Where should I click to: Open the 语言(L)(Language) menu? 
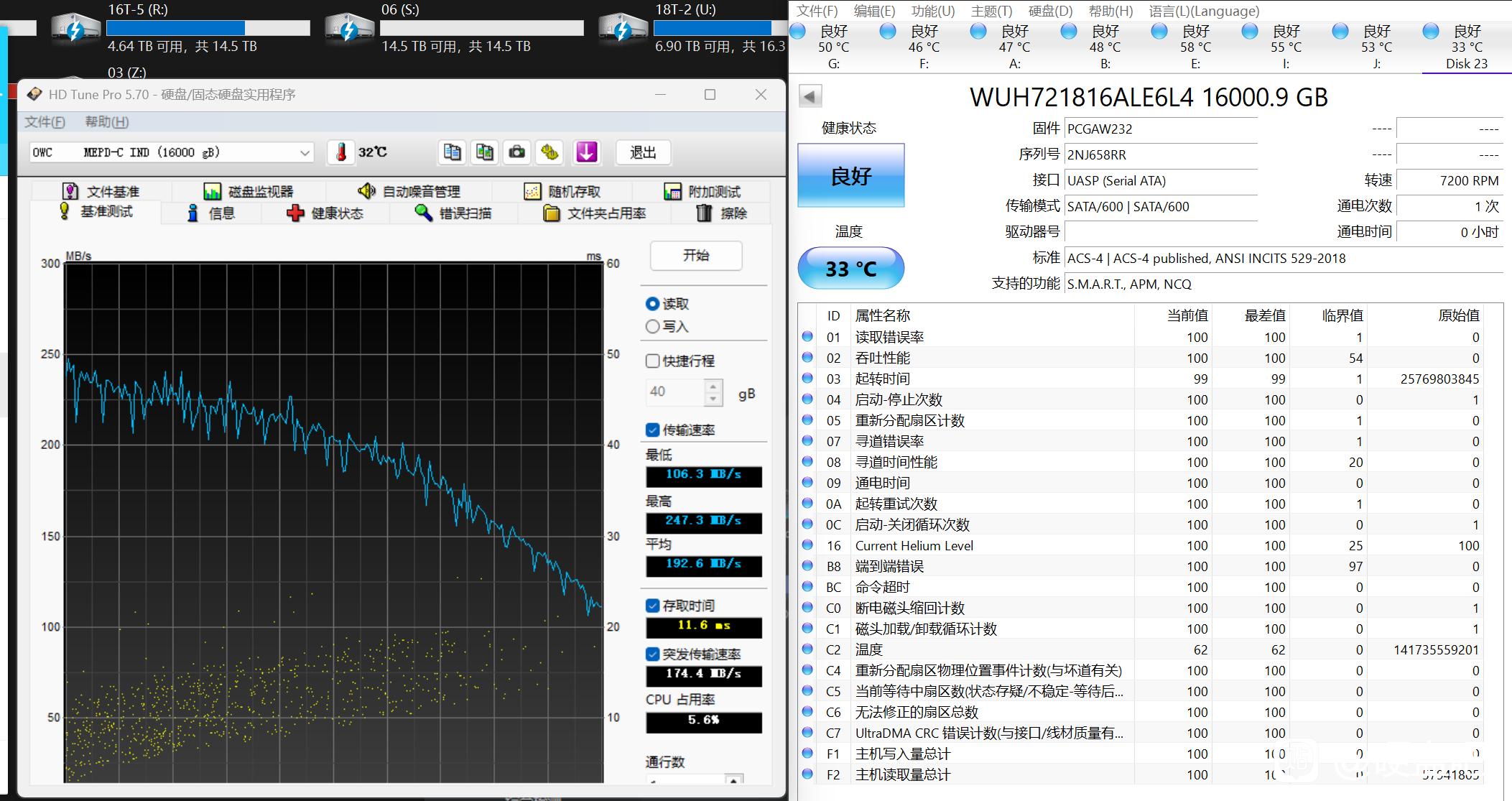click(1204, 11)
